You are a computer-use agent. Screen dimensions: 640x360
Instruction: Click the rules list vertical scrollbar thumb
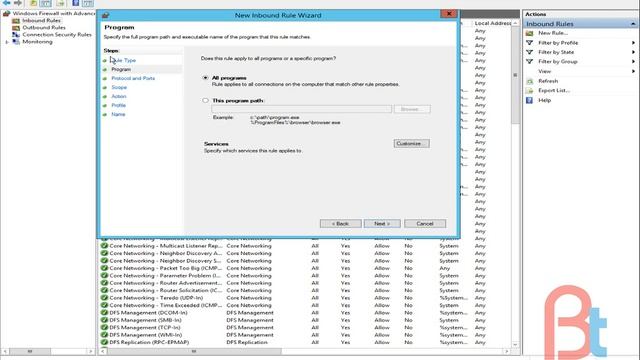[515, 76]
